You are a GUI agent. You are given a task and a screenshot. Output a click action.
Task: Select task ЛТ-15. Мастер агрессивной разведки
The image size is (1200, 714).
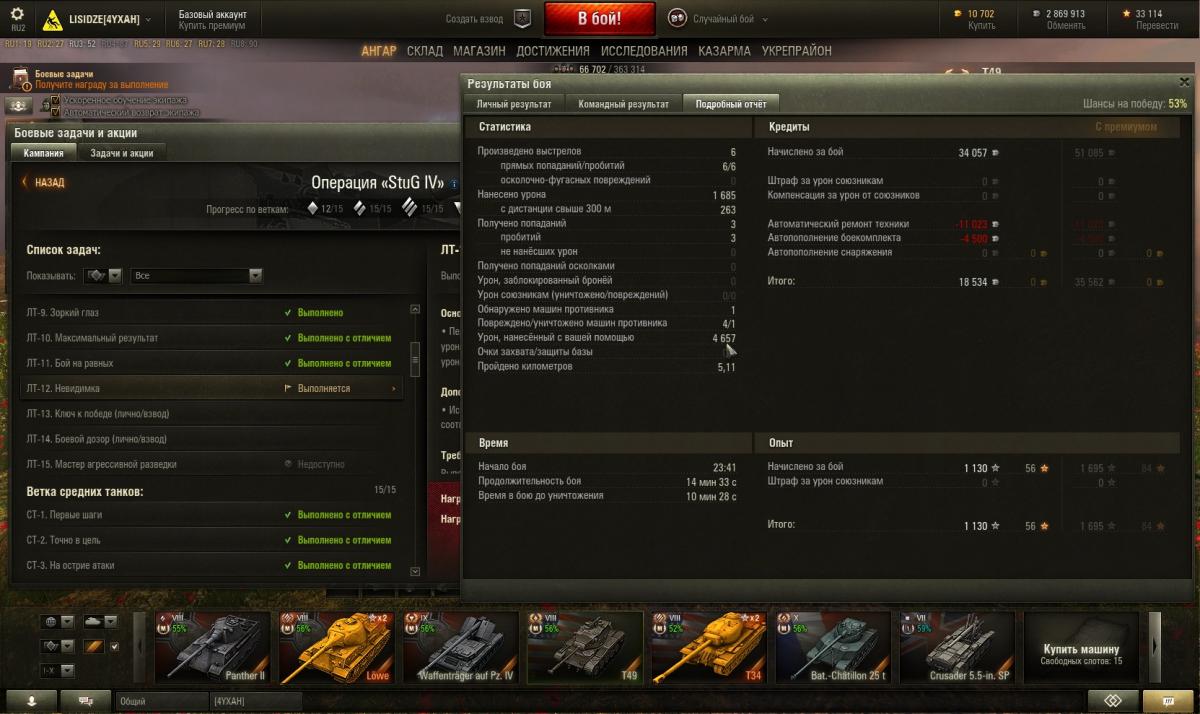212,464
